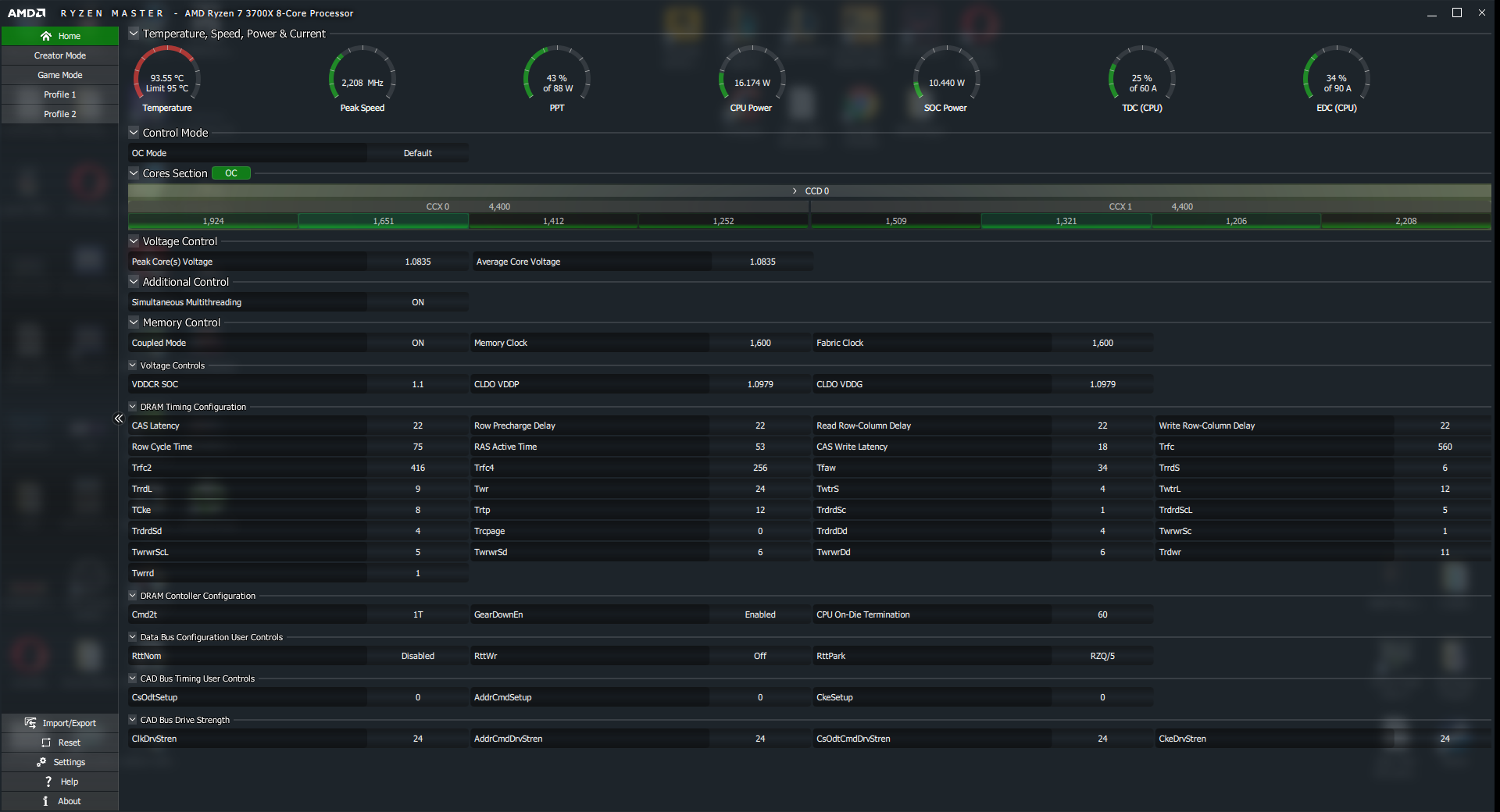Open the Home view

click(x=60, y=36)
